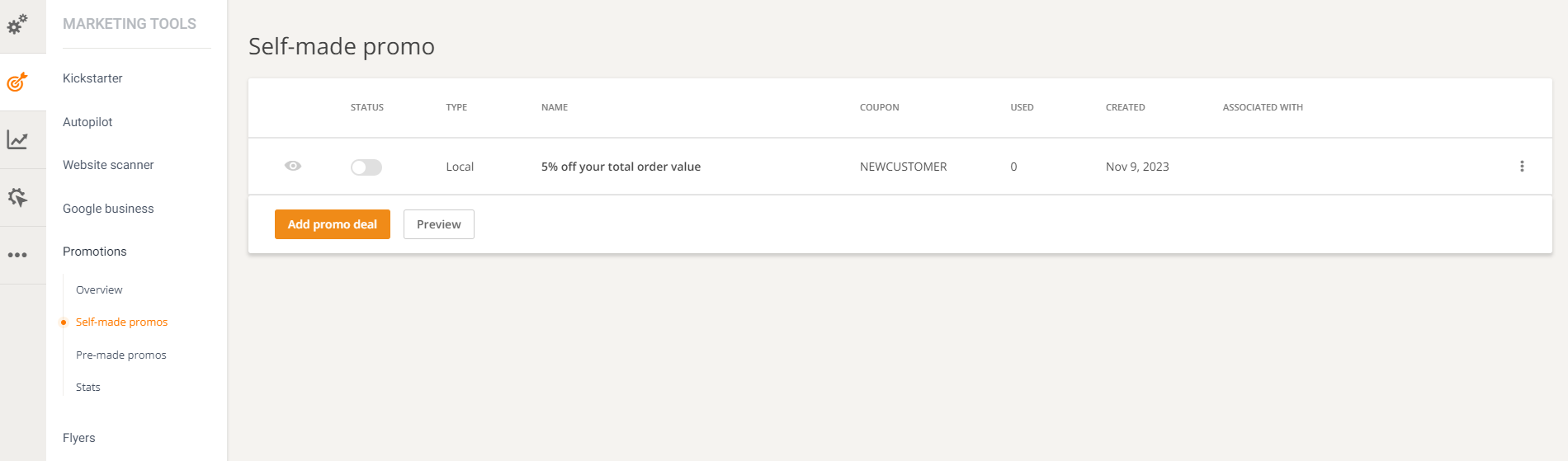Click the Preview button
The image size is (1568, 461).
point(438,224)
